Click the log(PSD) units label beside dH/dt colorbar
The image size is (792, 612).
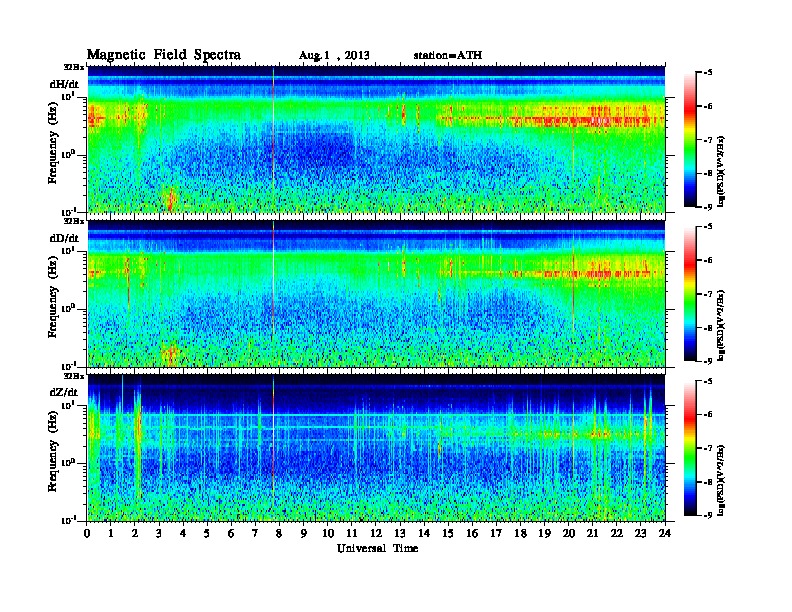pyautogui.click(x=722, y=171)
